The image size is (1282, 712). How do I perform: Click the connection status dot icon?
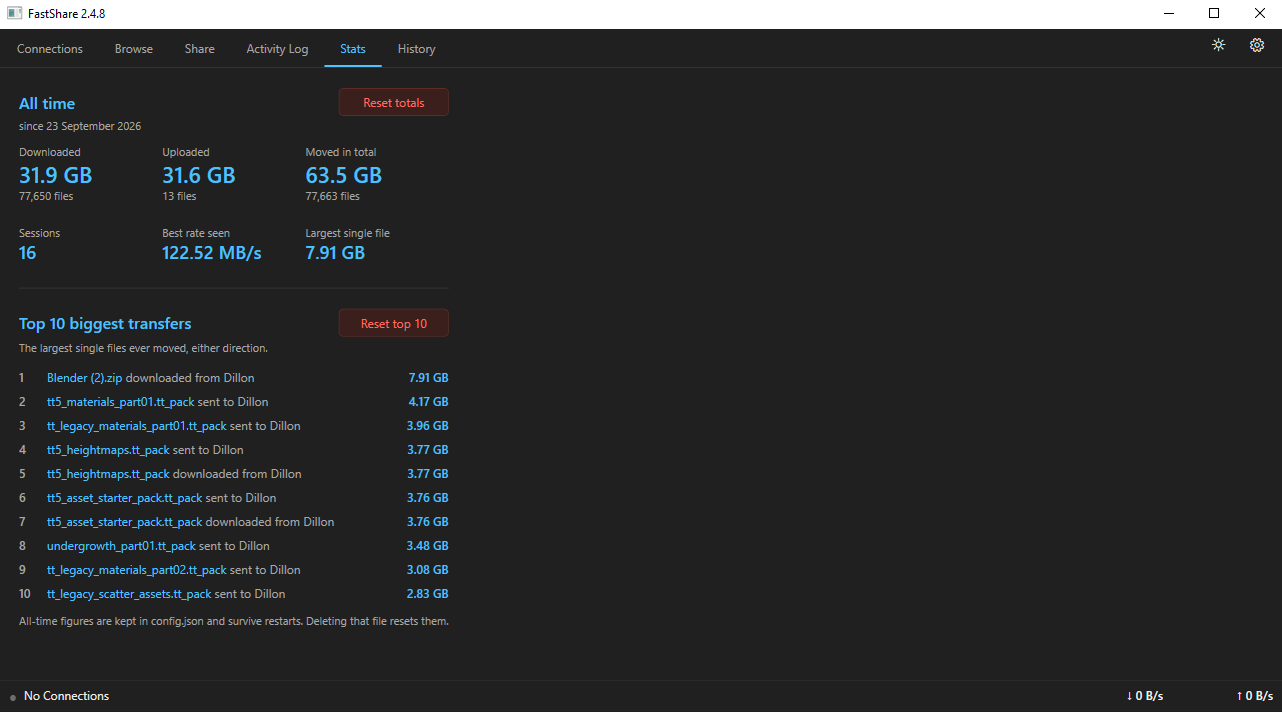tap(13, 697)
